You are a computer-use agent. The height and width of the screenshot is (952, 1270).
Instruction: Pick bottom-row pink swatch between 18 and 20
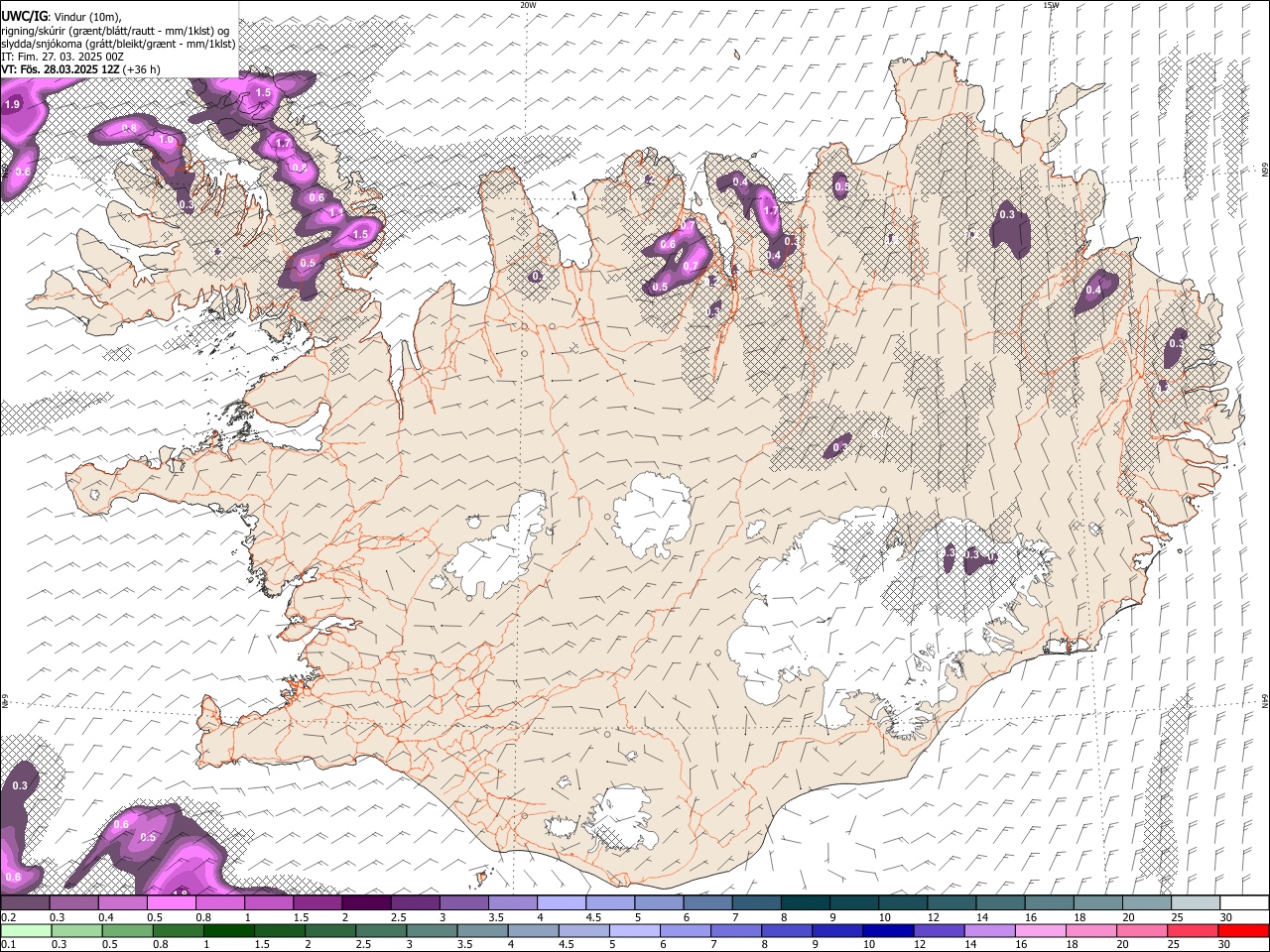point(1090,930)
